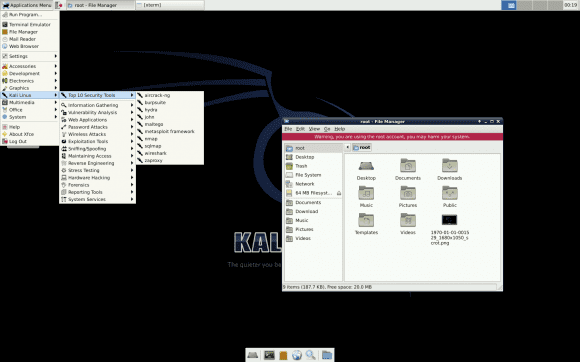Open application finder magnifier in dock

(311, 355)
